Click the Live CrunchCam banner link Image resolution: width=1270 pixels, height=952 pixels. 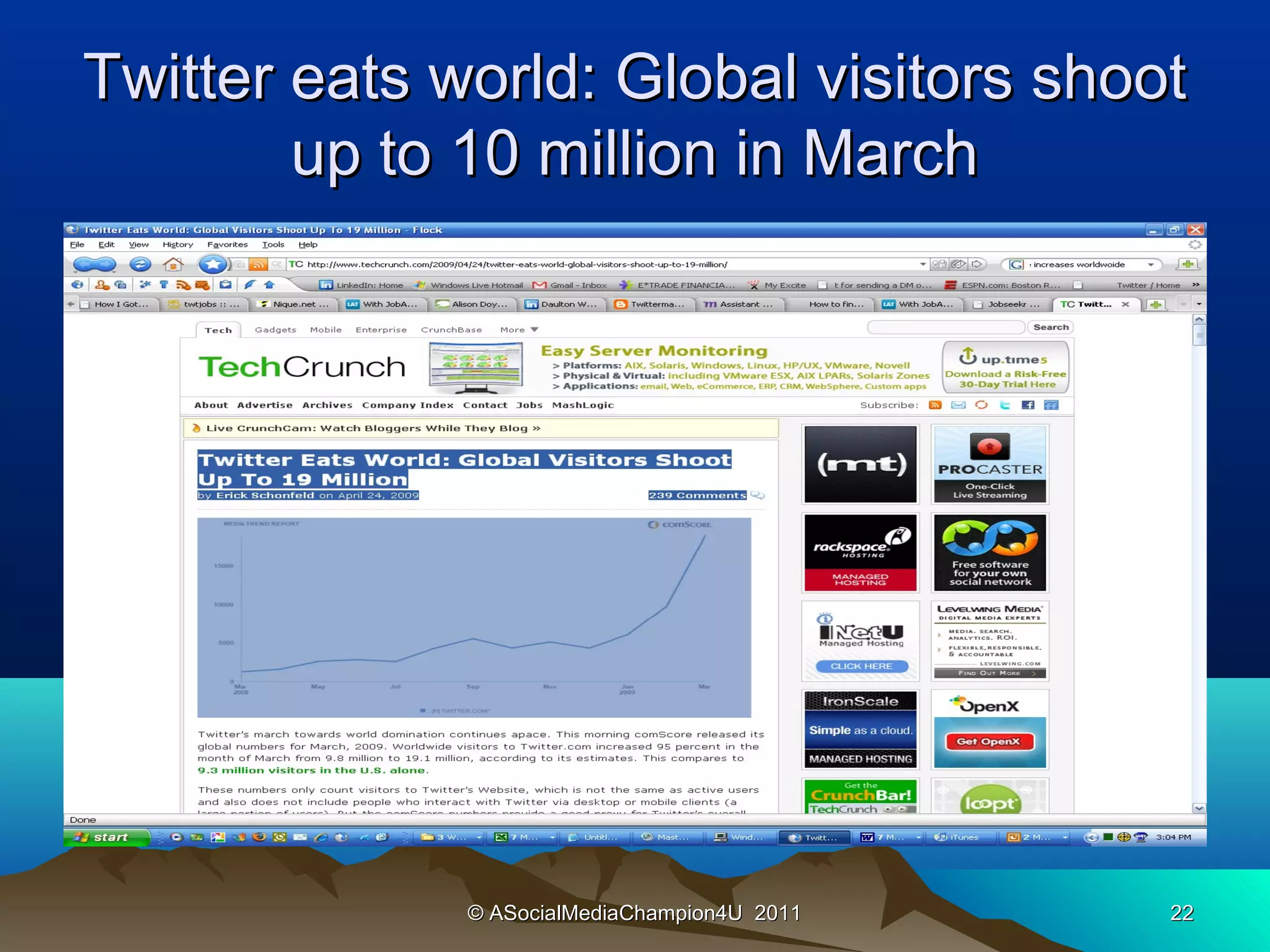tap(373, 428)
